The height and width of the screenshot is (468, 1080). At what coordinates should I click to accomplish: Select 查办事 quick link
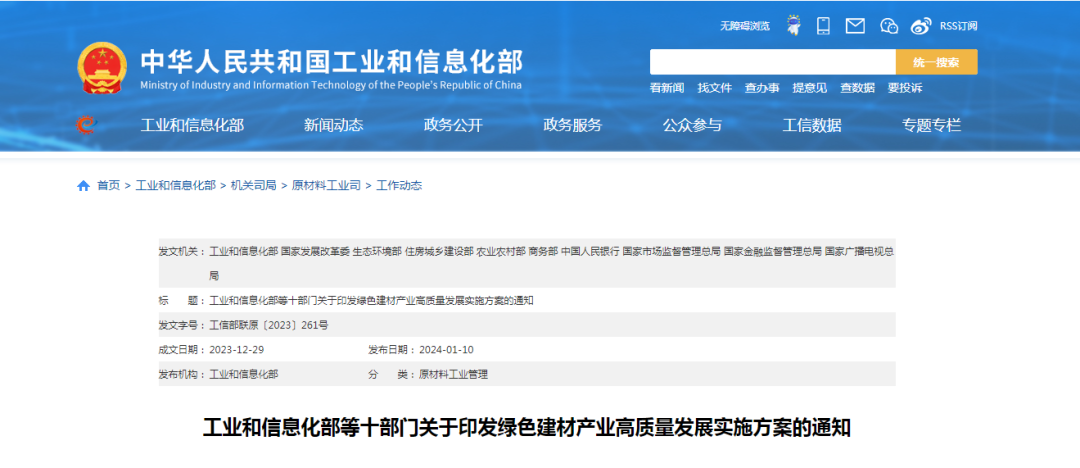coord(762,88)
